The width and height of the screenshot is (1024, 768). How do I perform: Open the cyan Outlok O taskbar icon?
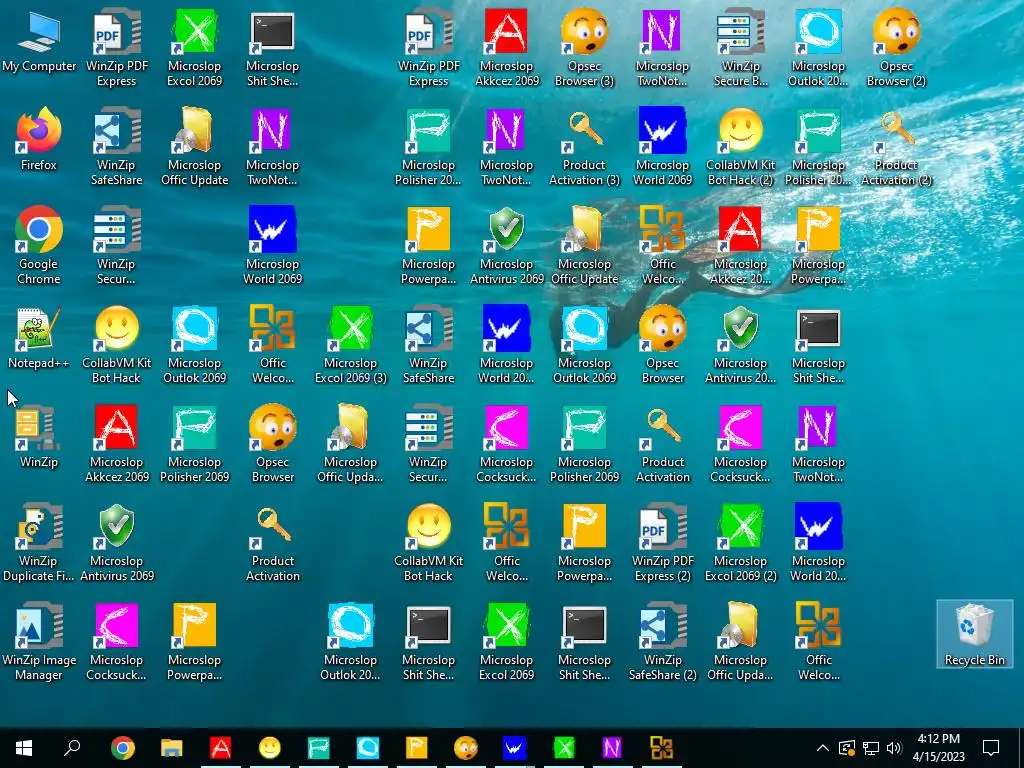tap(367, 748)
